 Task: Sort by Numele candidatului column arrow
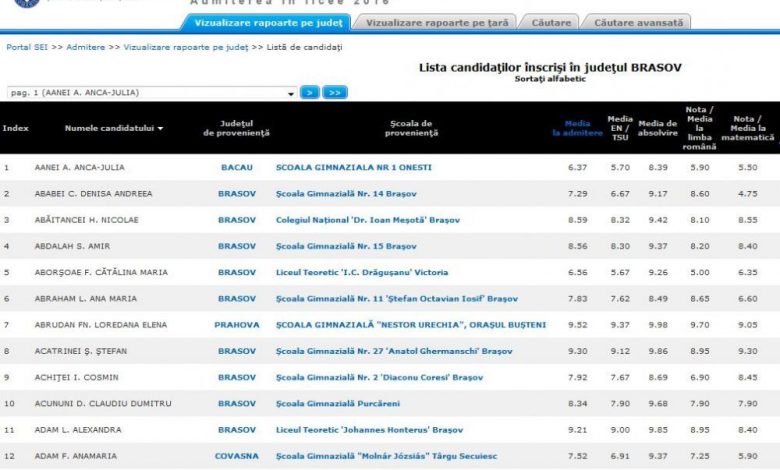161,128
